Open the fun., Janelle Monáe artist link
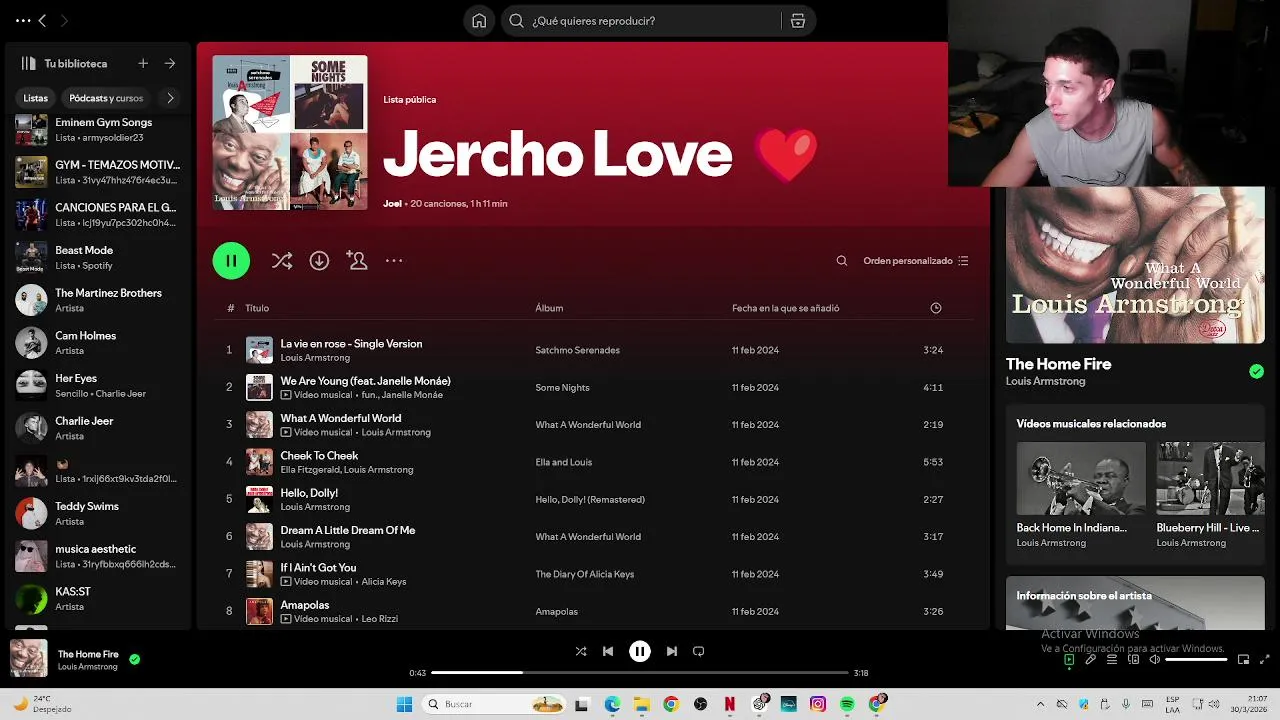 (402, 395)
